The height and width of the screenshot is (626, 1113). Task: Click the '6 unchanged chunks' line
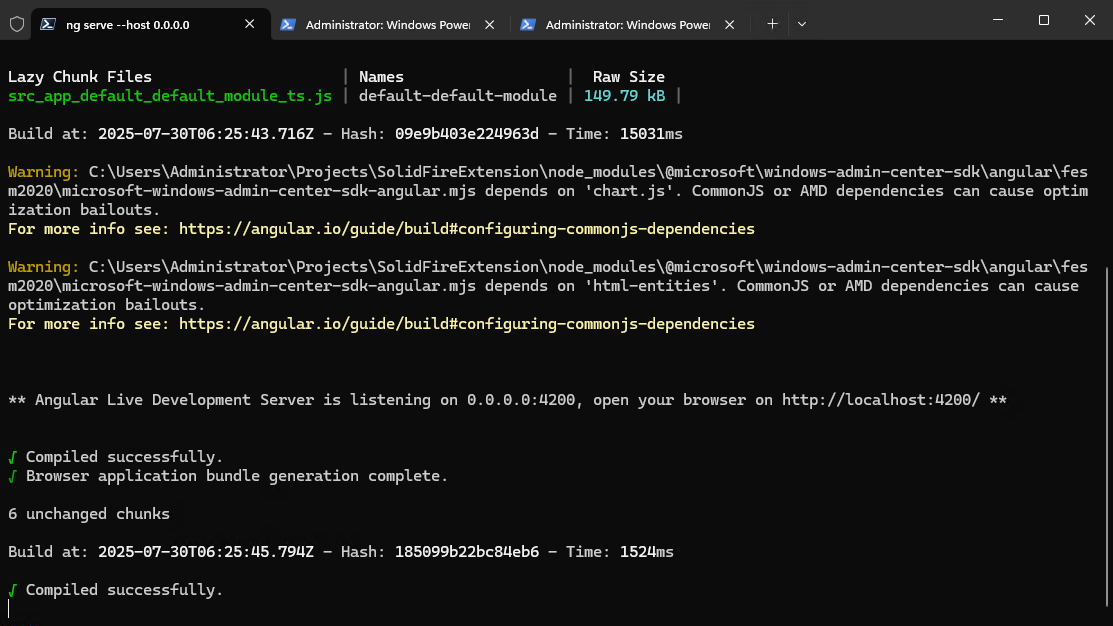coord(89,514)
